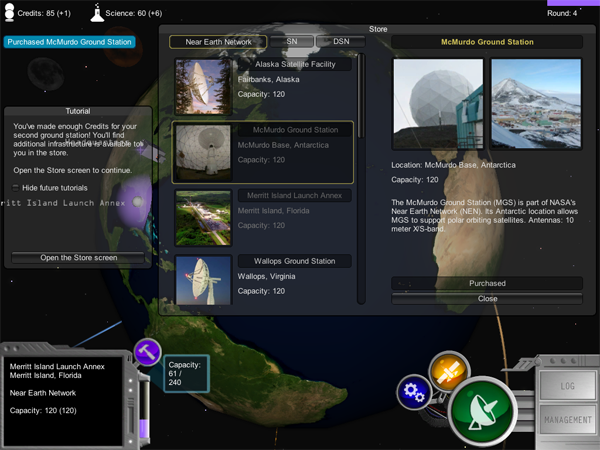
Task: Select Alaska Satellite Facility in store list
Action: click(x=263, y=86)
